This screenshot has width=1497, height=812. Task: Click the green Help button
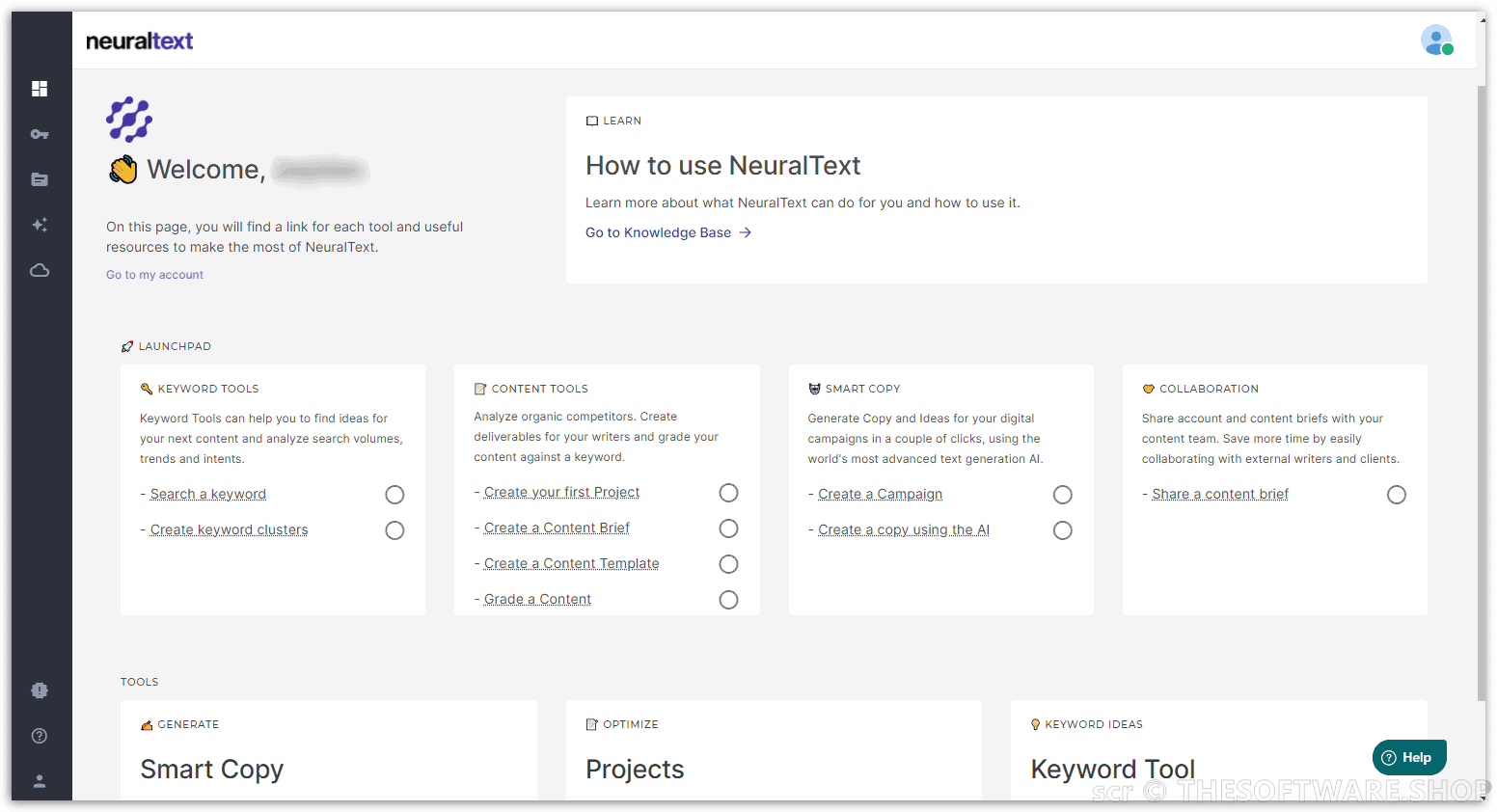tap(1409, 757)
